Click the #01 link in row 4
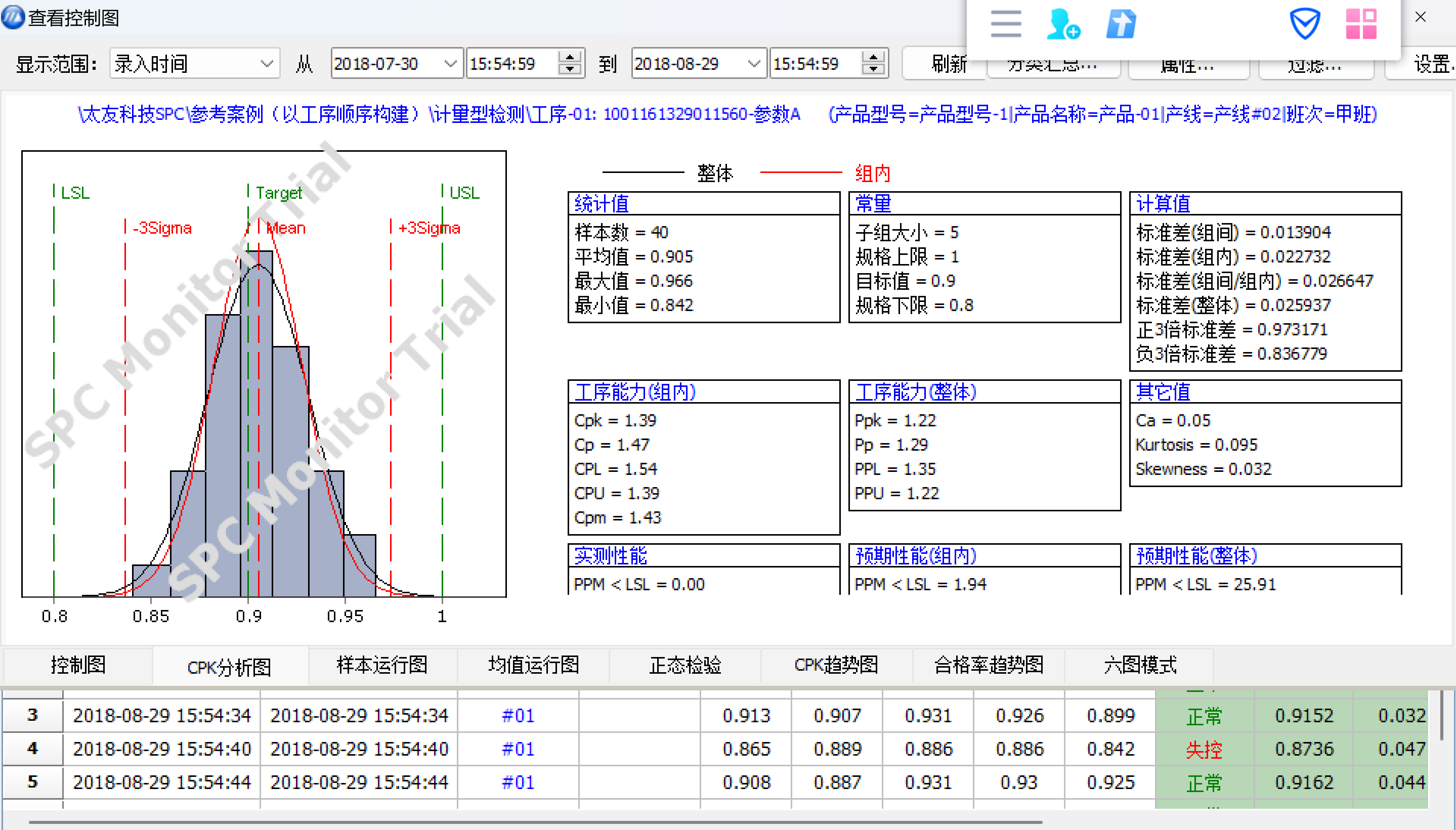 pyautogui.click(x=518, y=749)
